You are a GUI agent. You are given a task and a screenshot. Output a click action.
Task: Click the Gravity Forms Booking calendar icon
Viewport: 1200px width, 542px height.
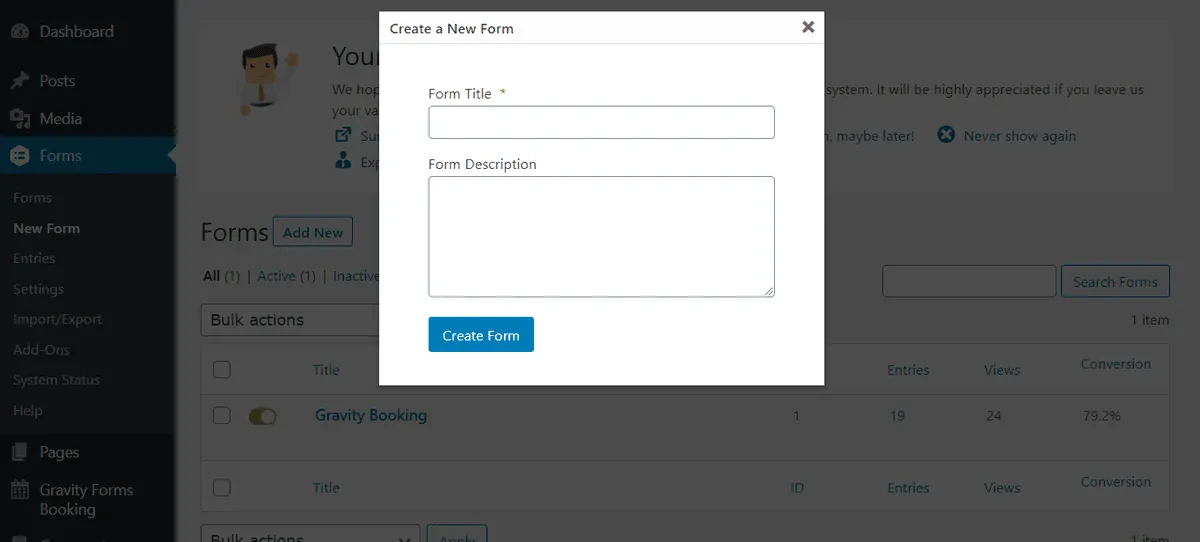[20, 491]
